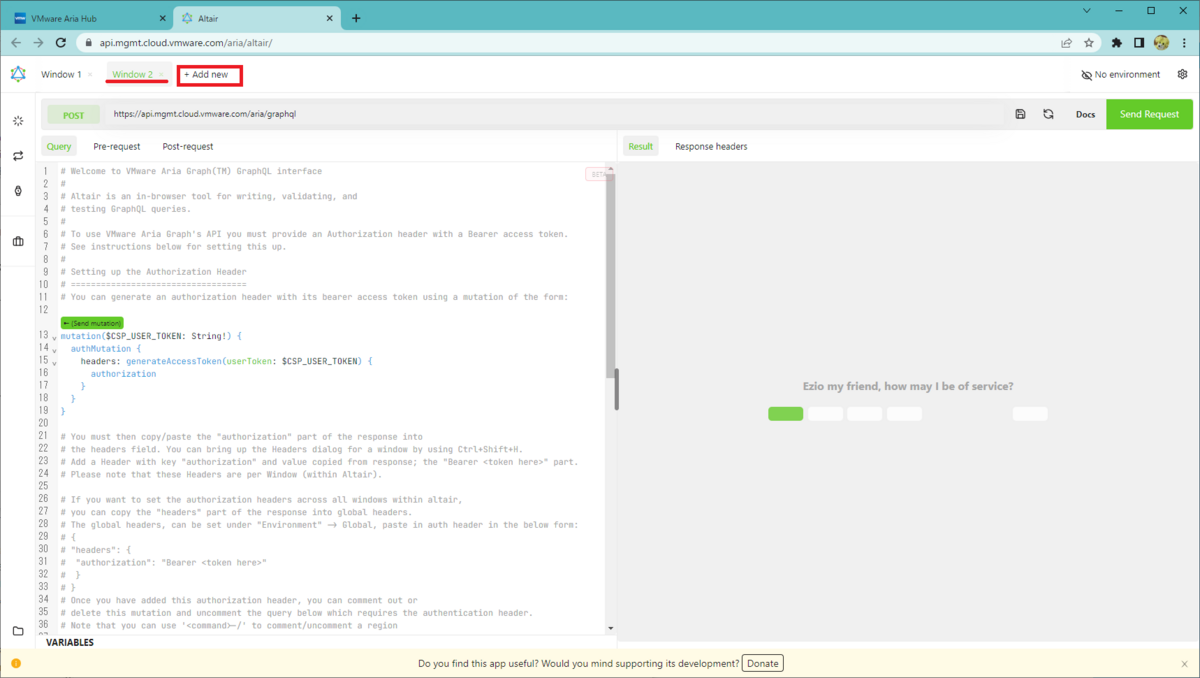This screenshot has width=1200, height=678.
Task: Select the Window 2 tab
Action: coord(132,75)
